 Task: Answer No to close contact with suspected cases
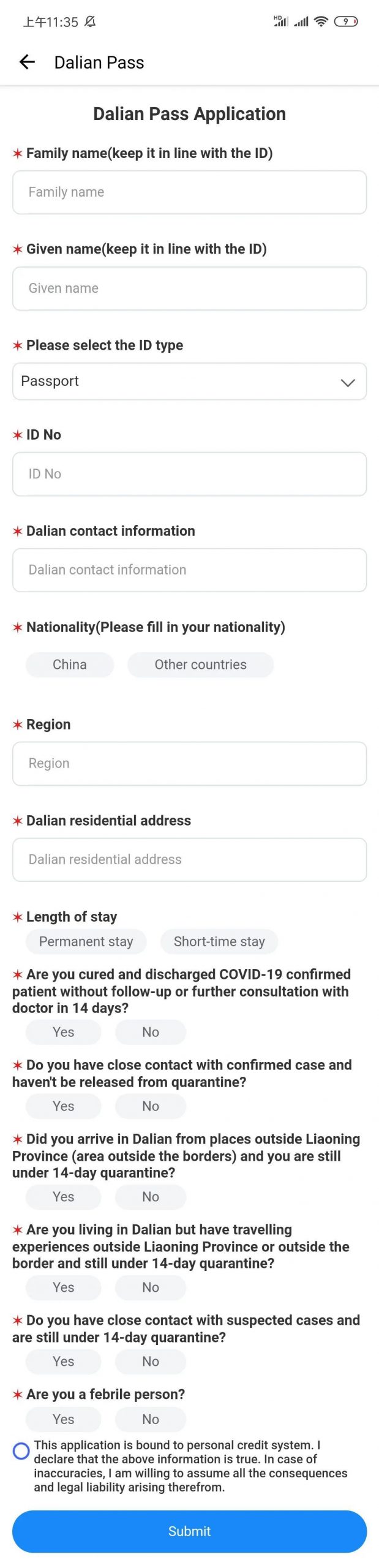click(151, 1362)
